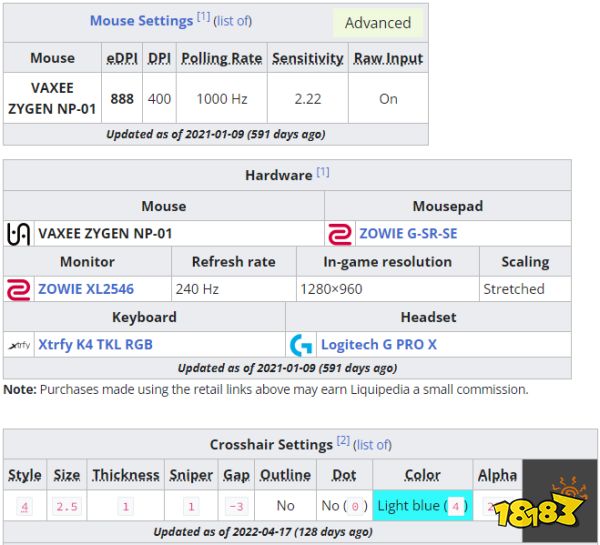Viewport: 600px width, 545px height.
Task: Click the ZOWIE logo beside XL2546 monitor
Action: point(18,289)
